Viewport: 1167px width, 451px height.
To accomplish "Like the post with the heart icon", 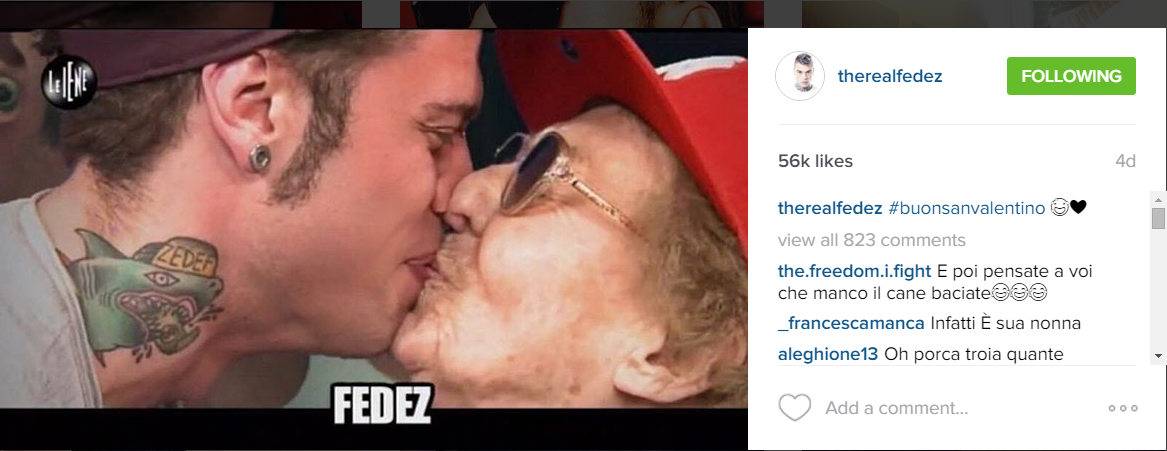I will [x=794, y=408].
